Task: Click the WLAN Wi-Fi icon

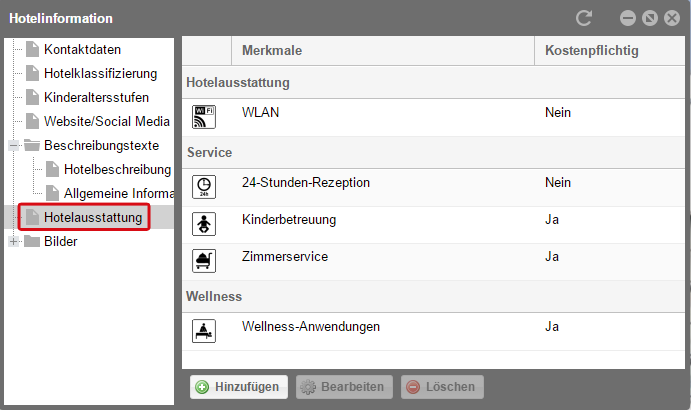Action: coord(204,117)
